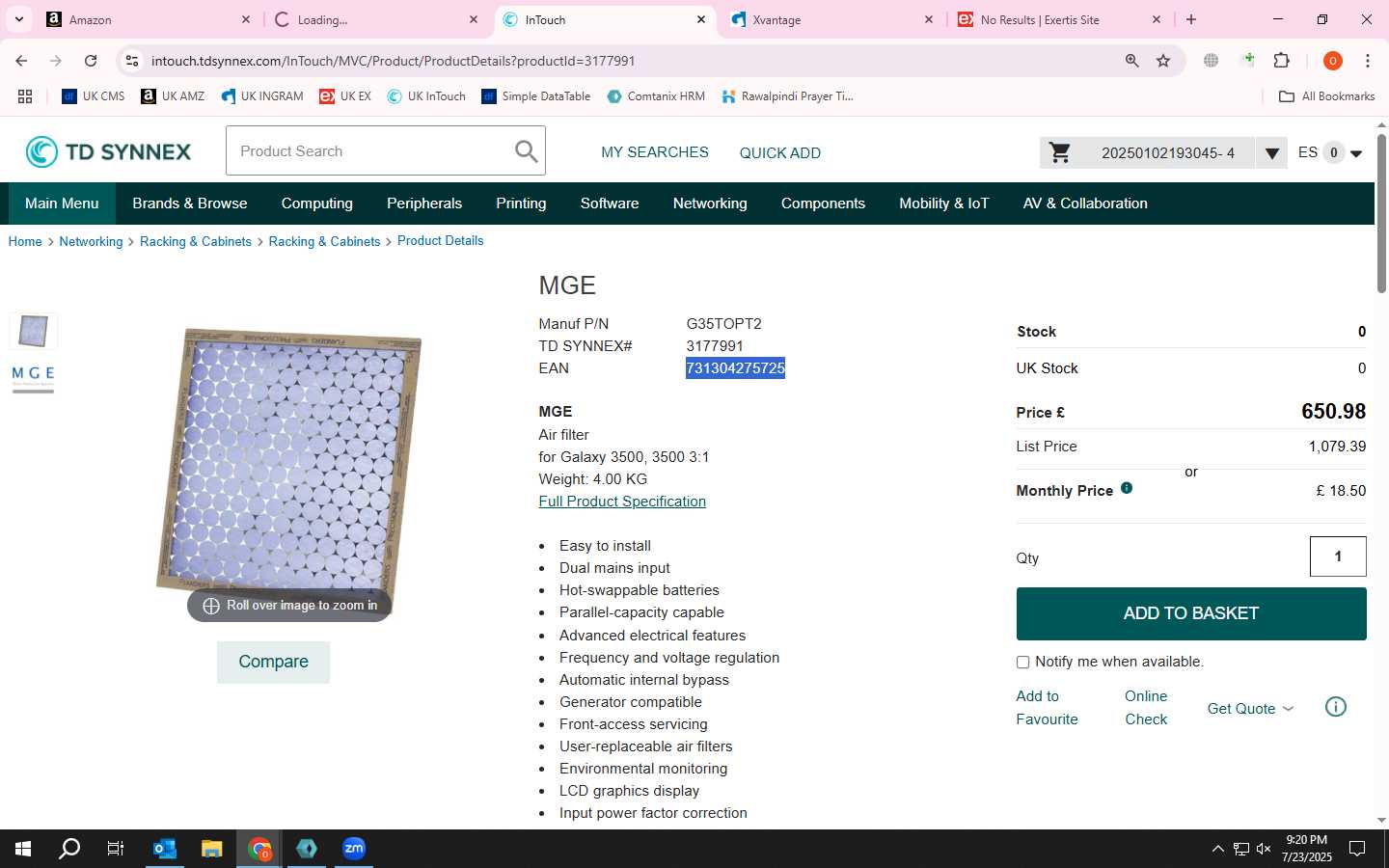Click the browser back arrow
This screenshot has height=868, width=1389.
(x=21, y=61)
